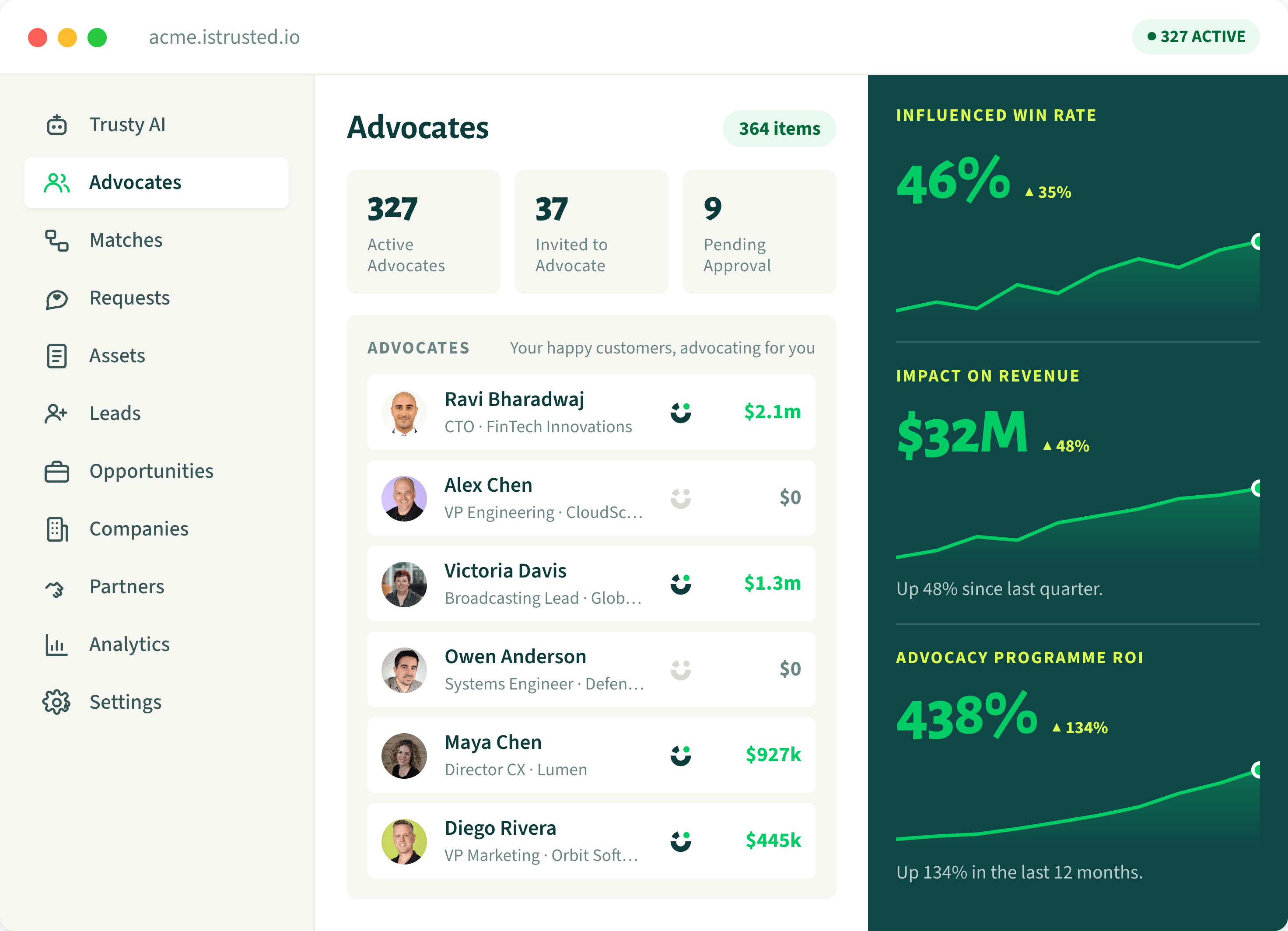Navigate to Leads section
The image size is (1288, 931).
[x=157, y=413]
